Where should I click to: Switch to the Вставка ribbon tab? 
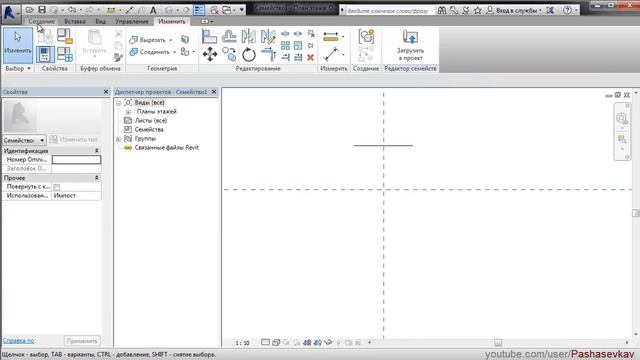click(75, 21)
